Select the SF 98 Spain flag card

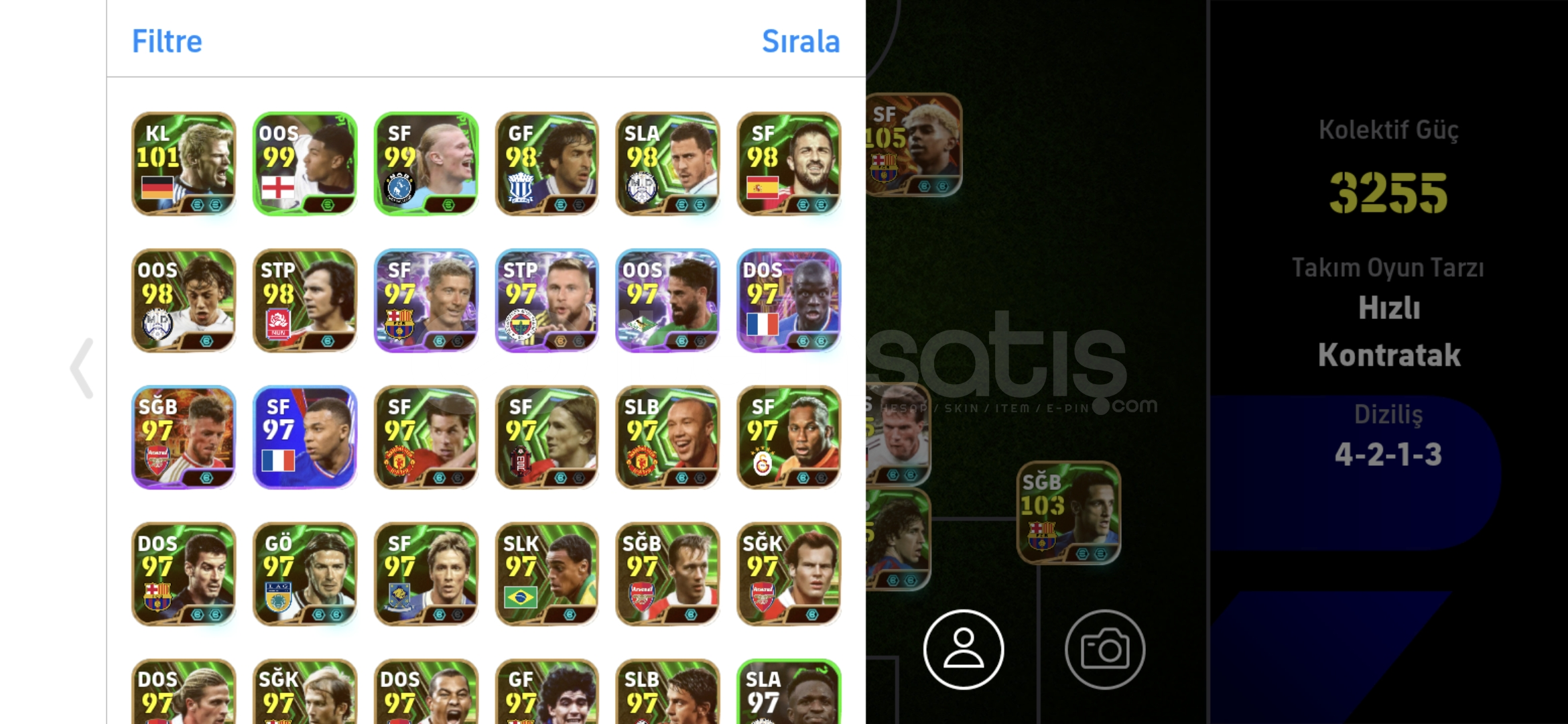pyautogui.click(x=789, y=164)
